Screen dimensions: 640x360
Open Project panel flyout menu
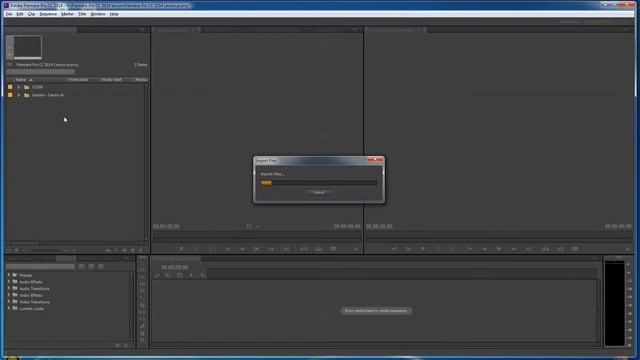click(x=142, y=30)
